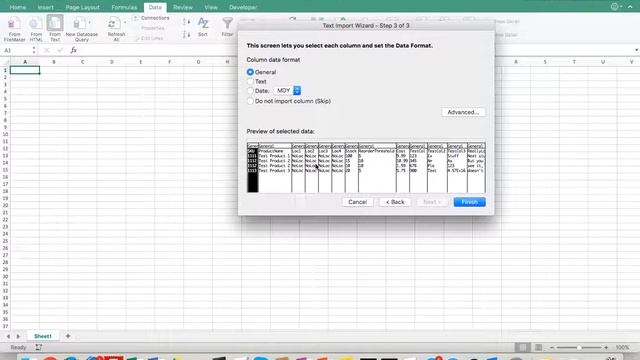Viewport: 640px width, 360px height.
Task: Click the select-all corner of the sheet
Action: (x=5, y=62)
